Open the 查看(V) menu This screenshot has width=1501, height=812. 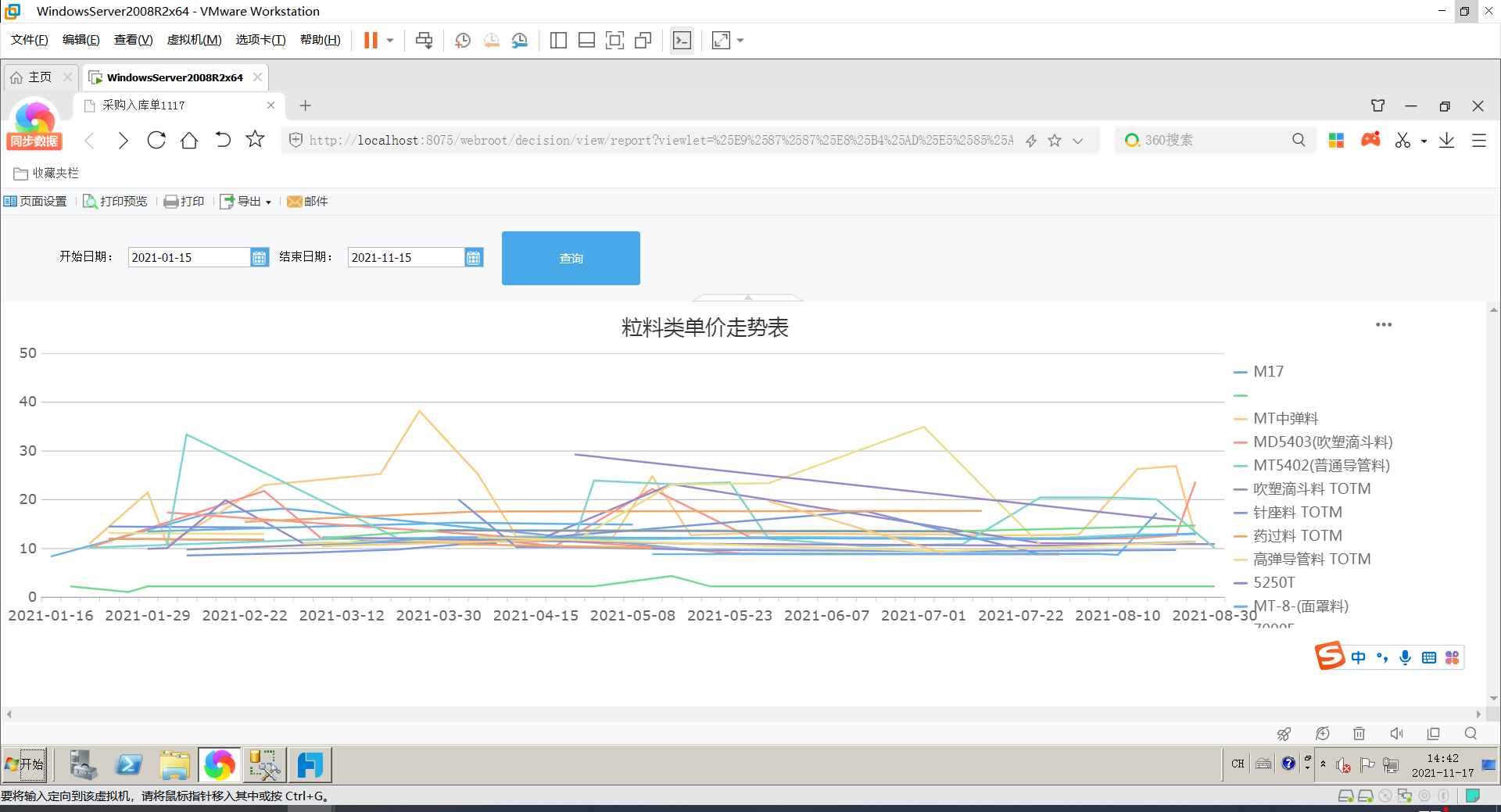pos(133,40)
